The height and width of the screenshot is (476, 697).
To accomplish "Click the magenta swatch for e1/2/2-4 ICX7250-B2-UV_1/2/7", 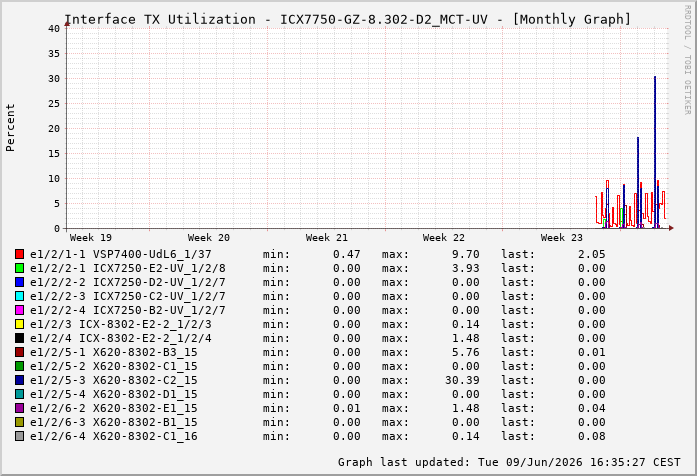I will point(19,310).
